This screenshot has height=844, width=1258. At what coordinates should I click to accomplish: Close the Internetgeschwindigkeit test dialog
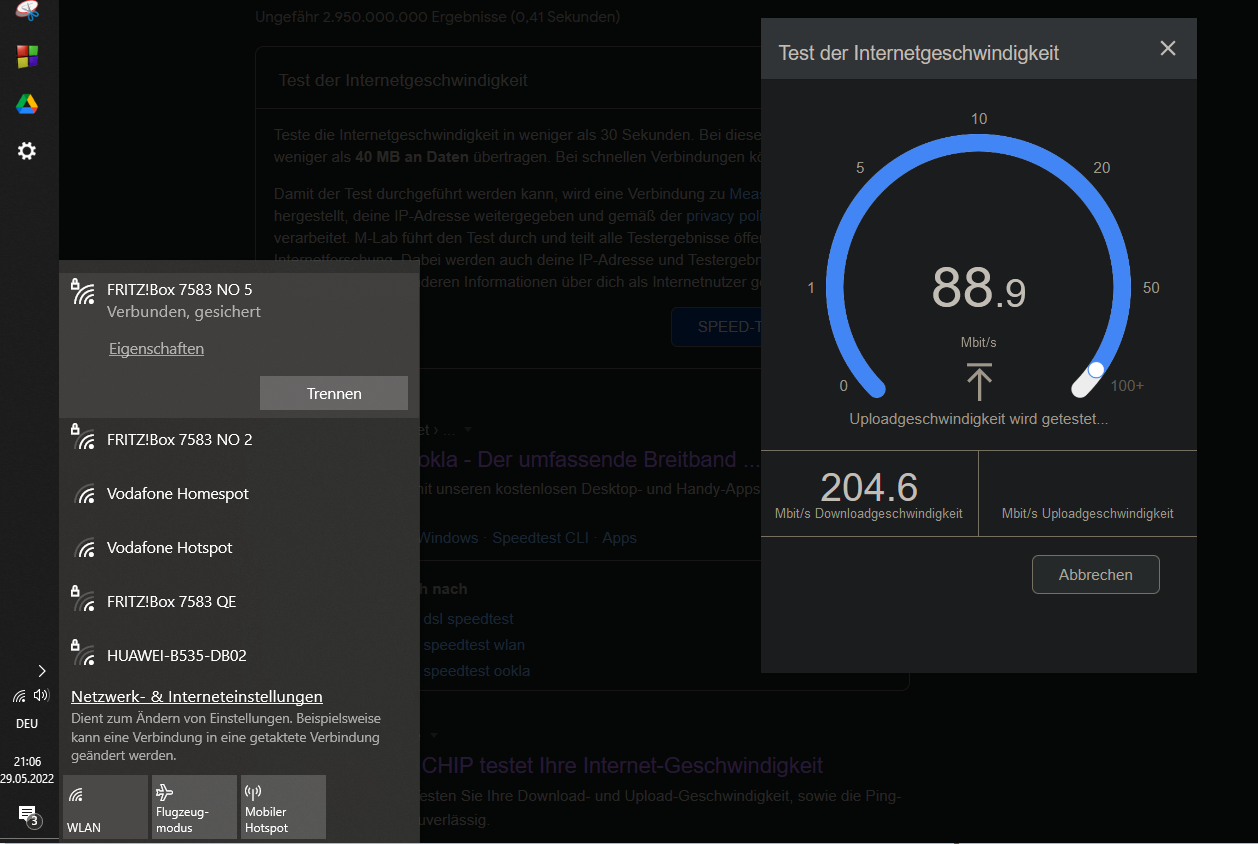[x=1167, y=48]
